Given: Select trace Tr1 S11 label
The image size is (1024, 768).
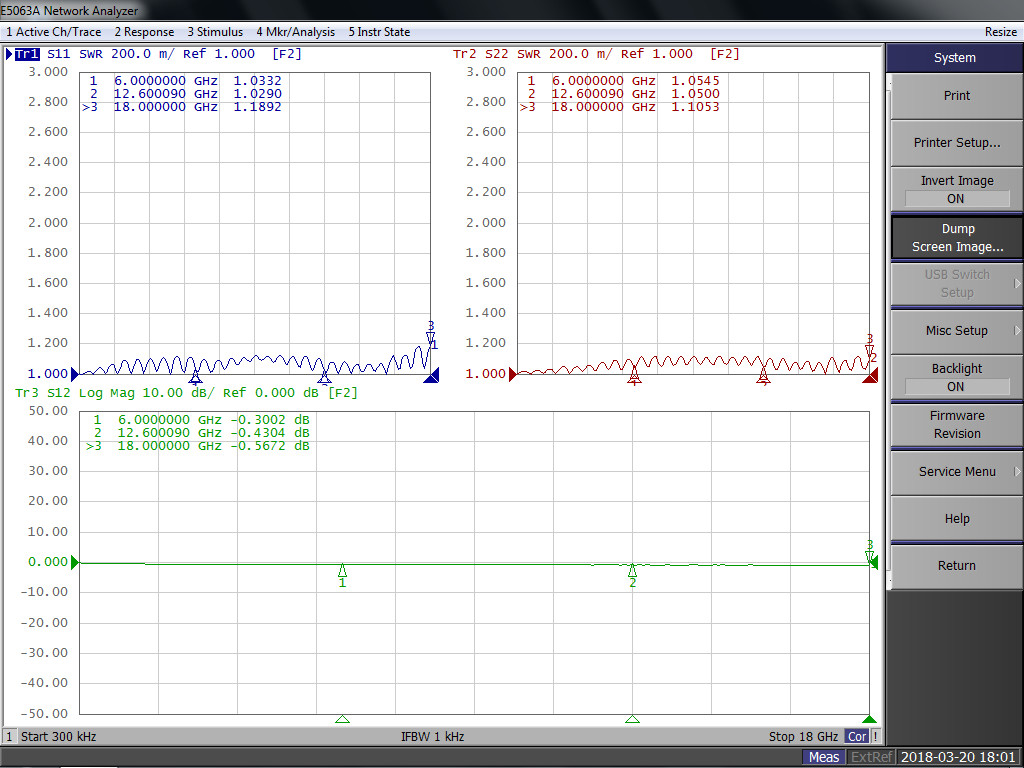Looking at the screenshot, I should click(42, 54).
